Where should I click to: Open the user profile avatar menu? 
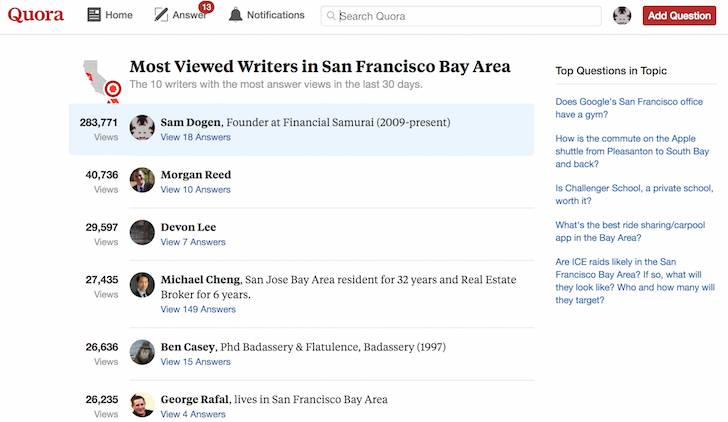(x=622, y=16)
